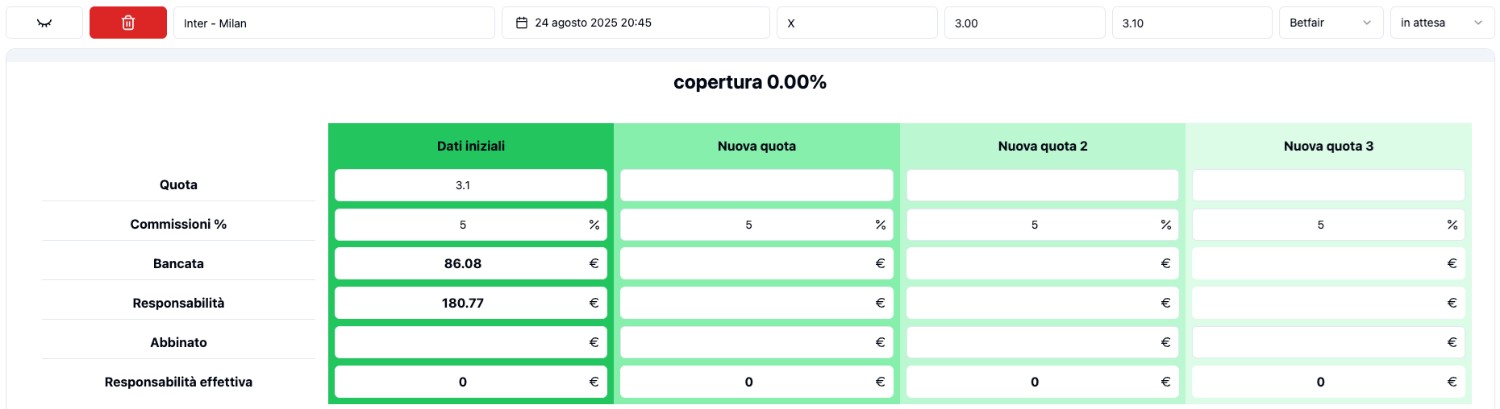Screen dimensions: 1500x409
Task: Click the calendar icon in date field
Action: [521, 23]
